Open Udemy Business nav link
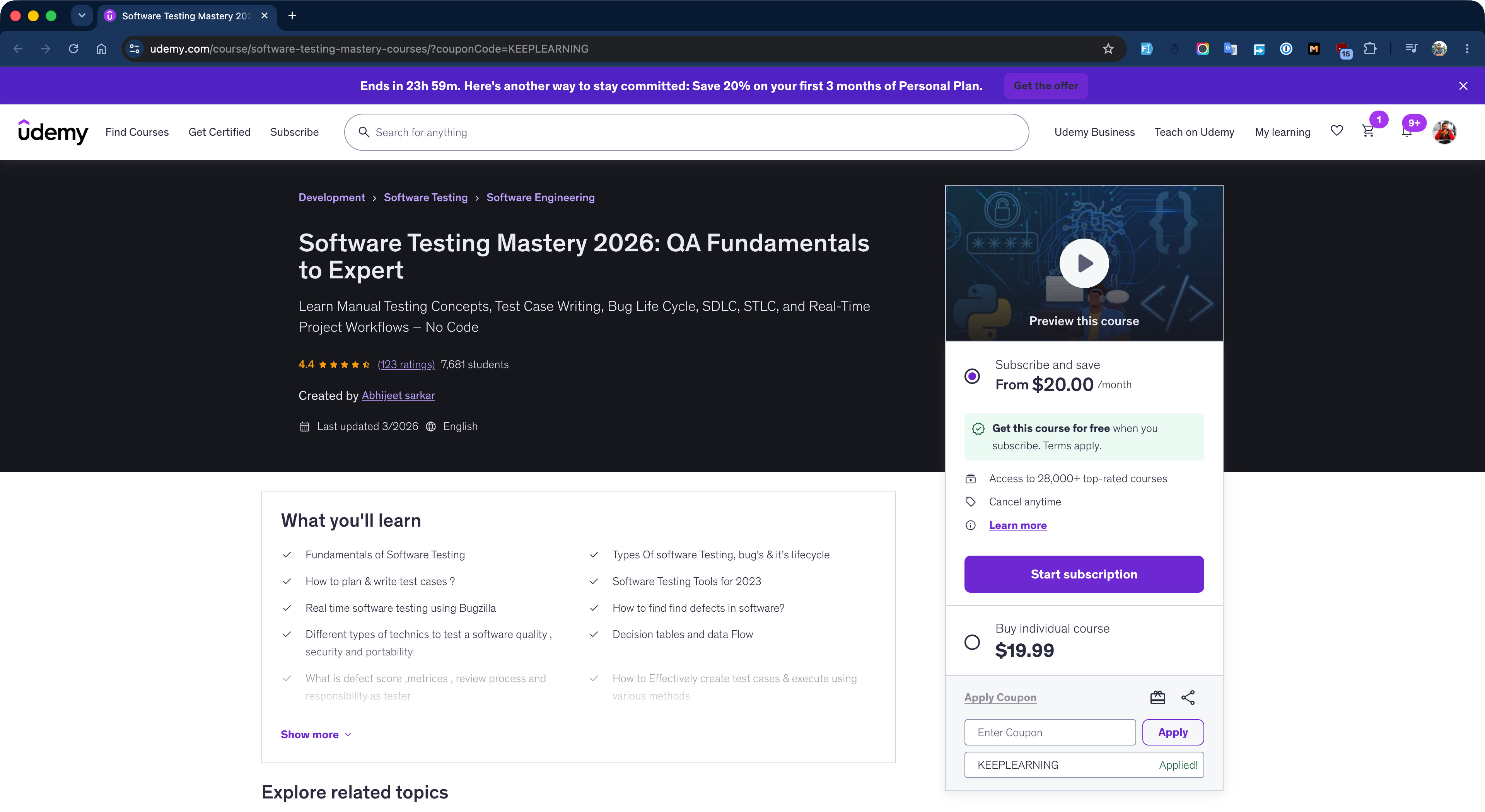 pos(1094,132)
